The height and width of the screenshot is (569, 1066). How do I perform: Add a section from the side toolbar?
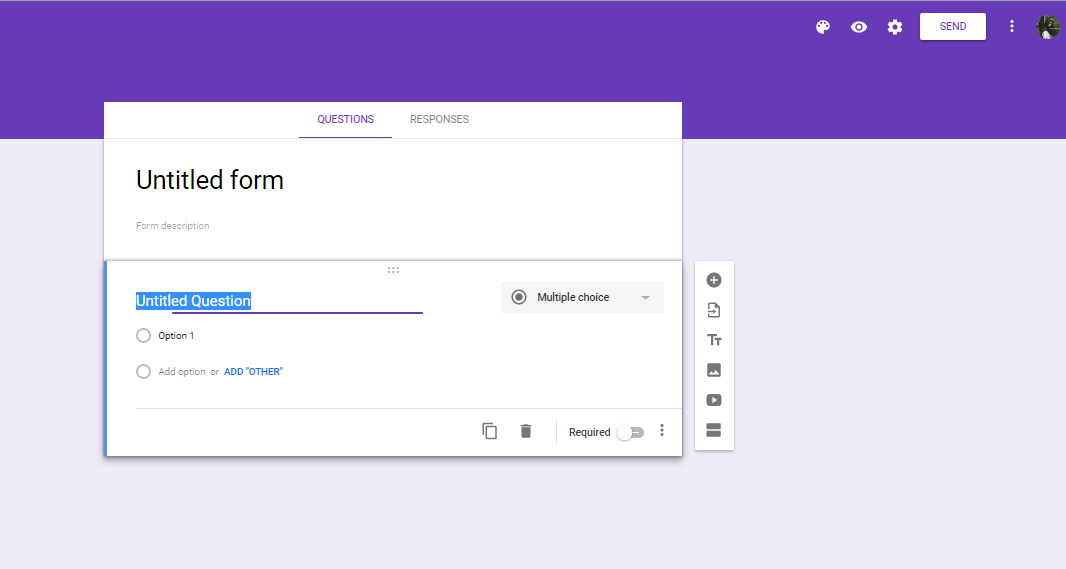(x=714, y=430)
